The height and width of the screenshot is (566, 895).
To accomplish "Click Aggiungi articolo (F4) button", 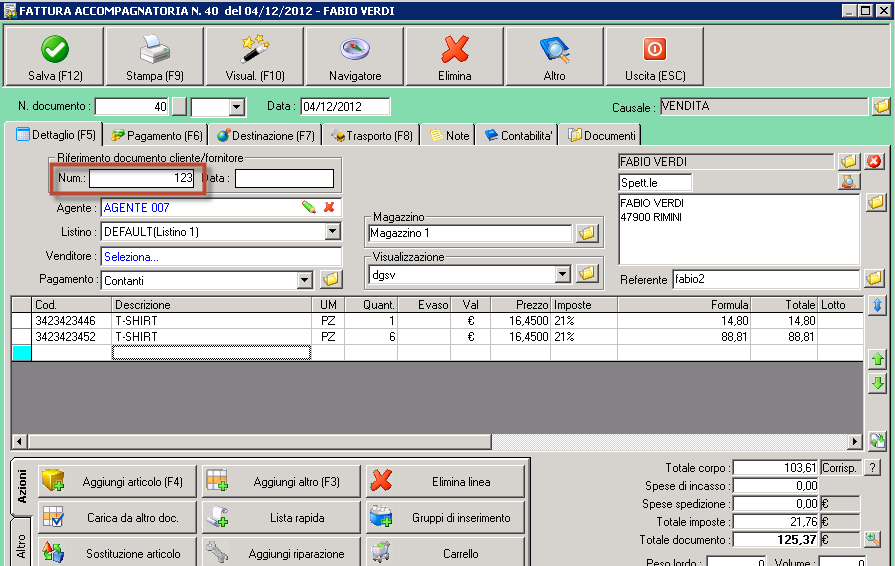I will tap(118, 482).
